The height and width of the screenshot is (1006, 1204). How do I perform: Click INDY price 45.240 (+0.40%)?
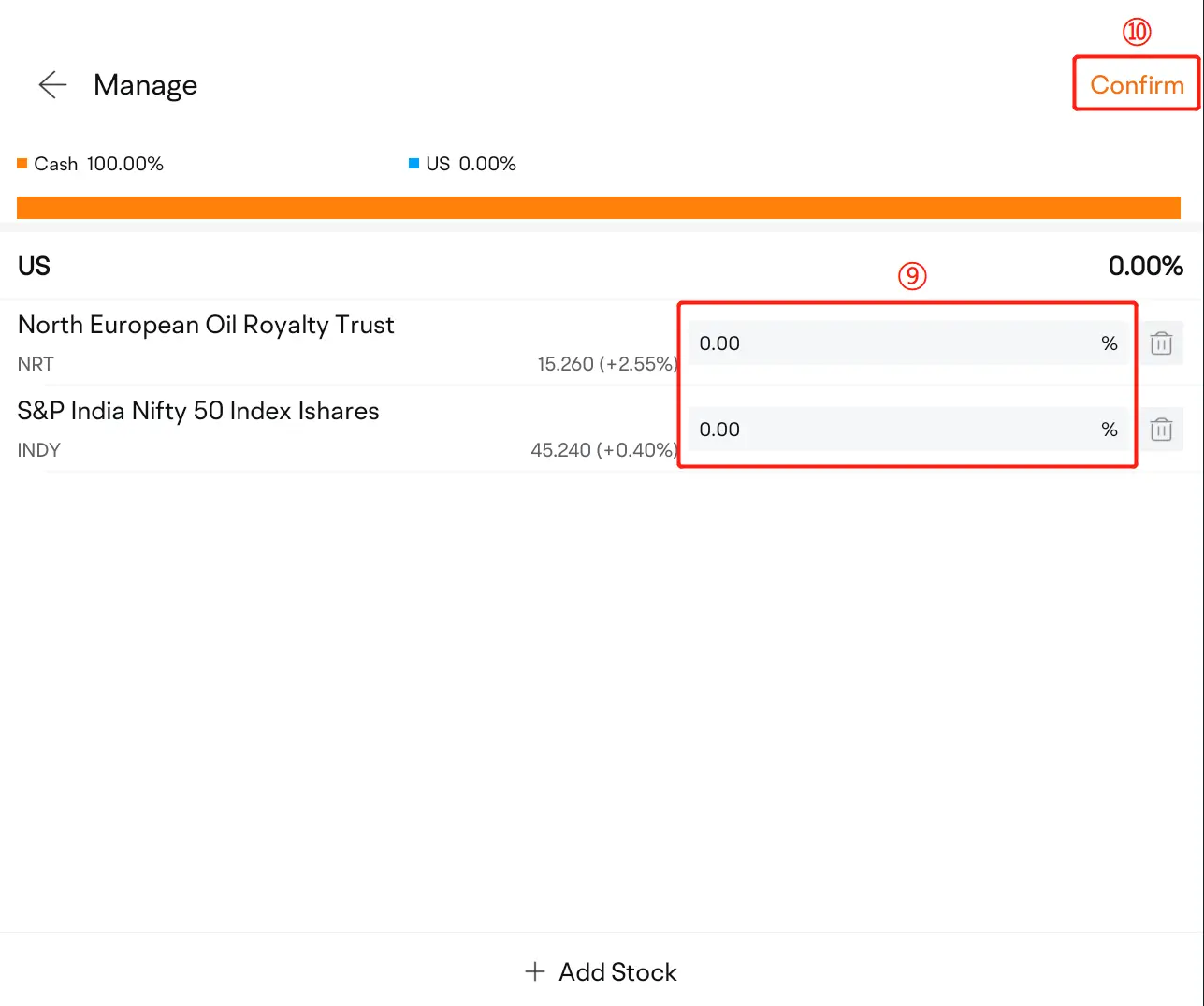604,450
